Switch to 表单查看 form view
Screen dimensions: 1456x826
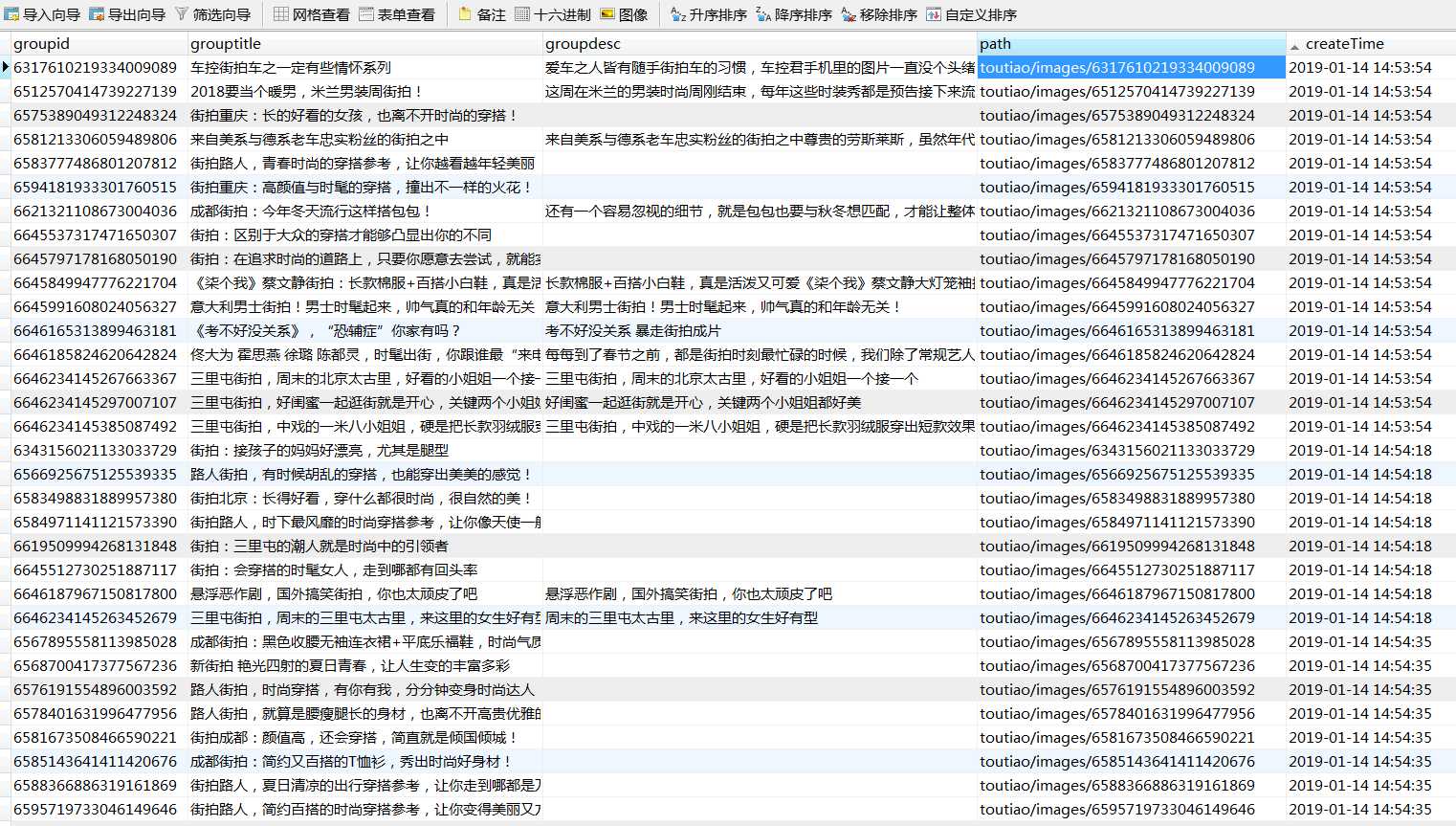397,14
